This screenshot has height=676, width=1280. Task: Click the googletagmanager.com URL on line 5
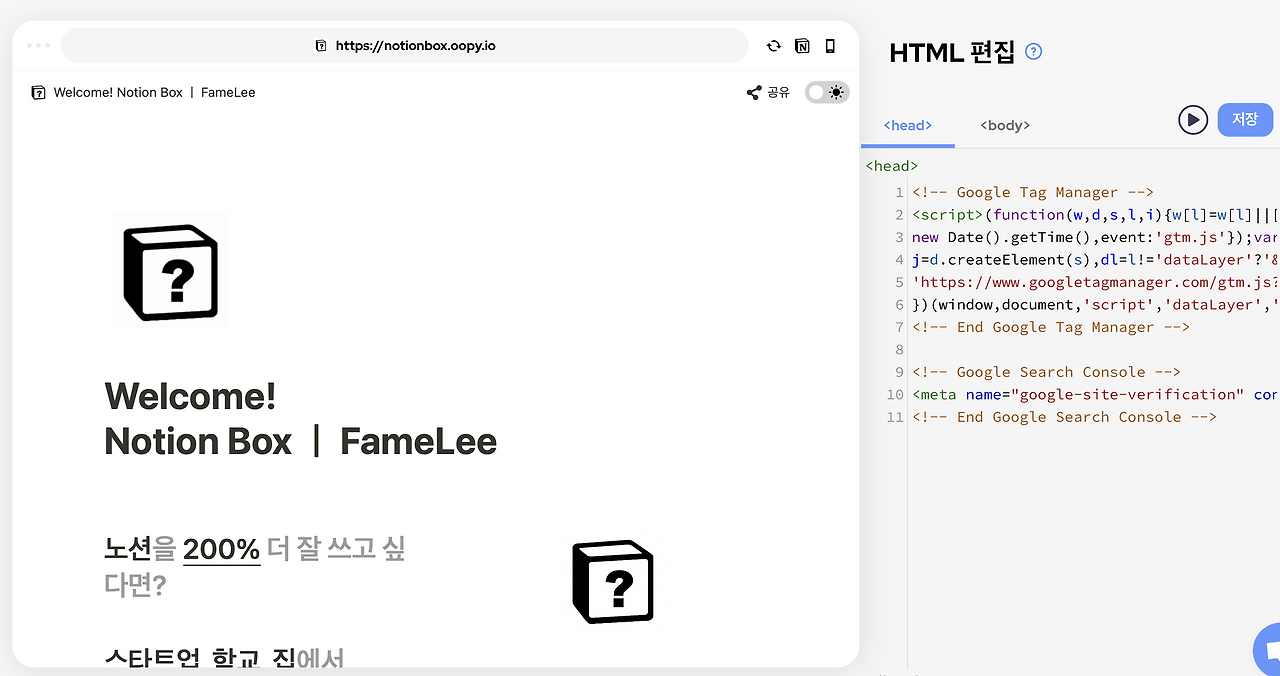1096,282
